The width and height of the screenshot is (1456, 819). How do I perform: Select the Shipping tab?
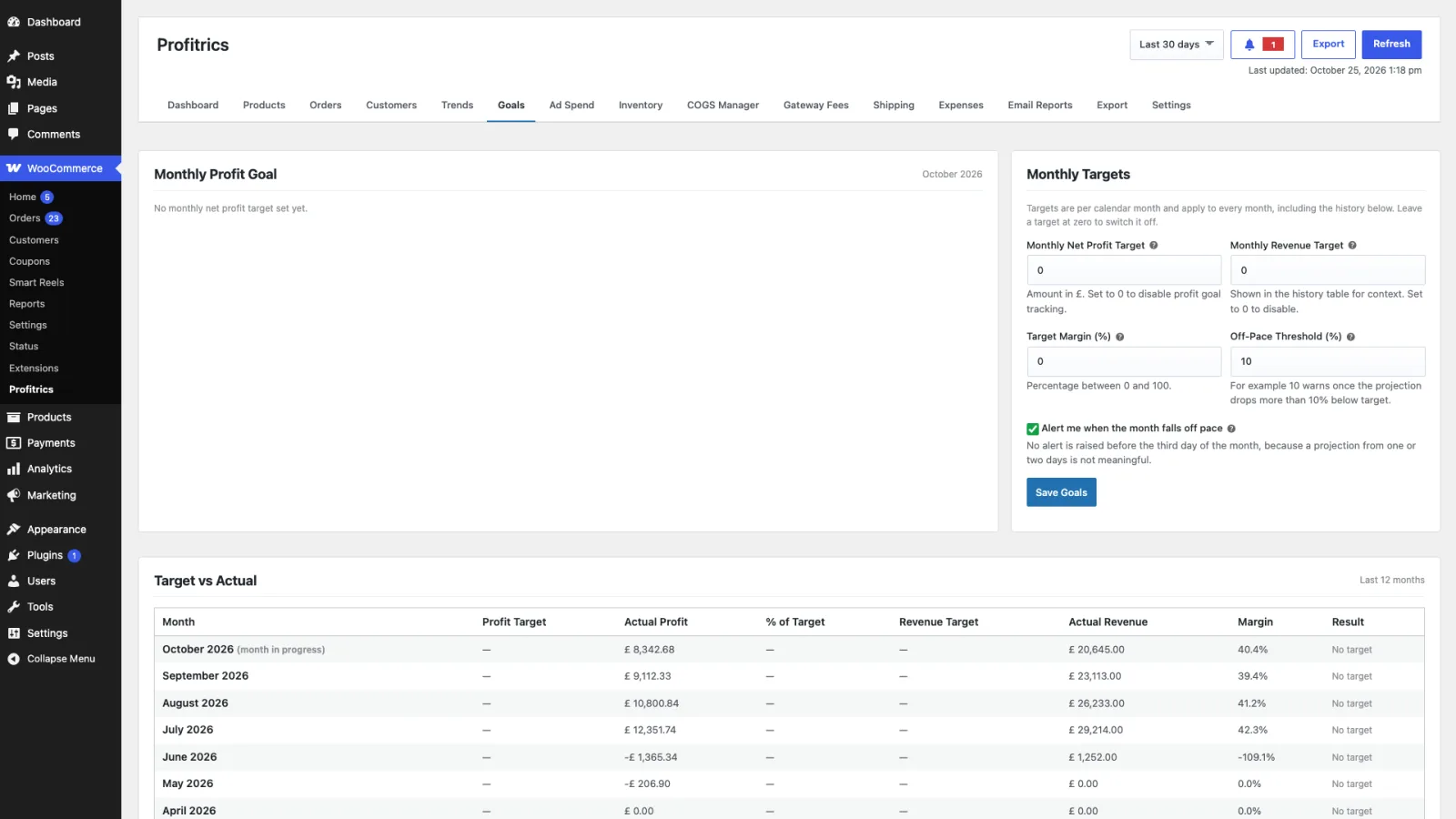point(894,106)
